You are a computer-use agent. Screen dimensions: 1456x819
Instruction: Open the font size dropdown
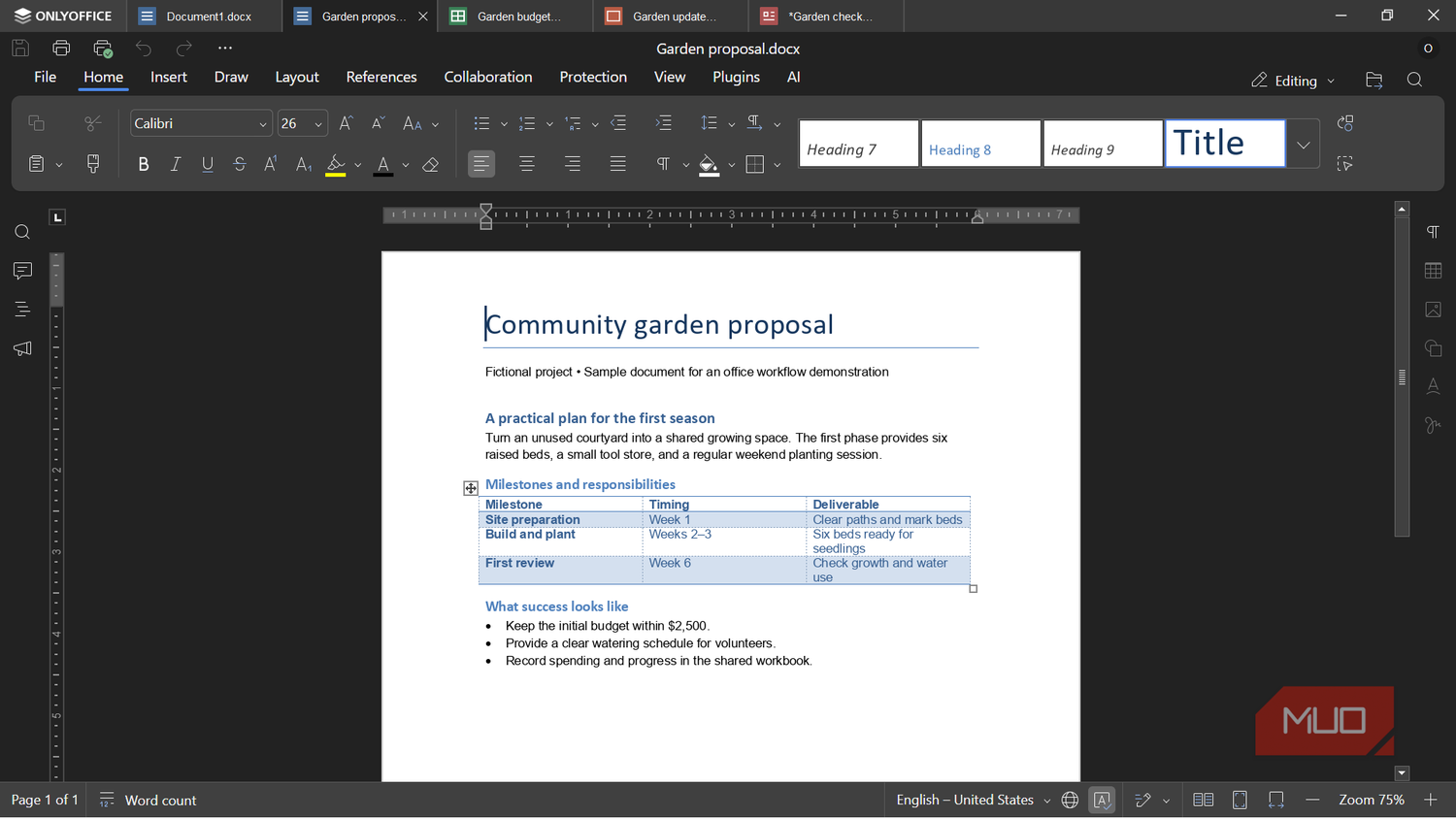[x=318, y=124]
